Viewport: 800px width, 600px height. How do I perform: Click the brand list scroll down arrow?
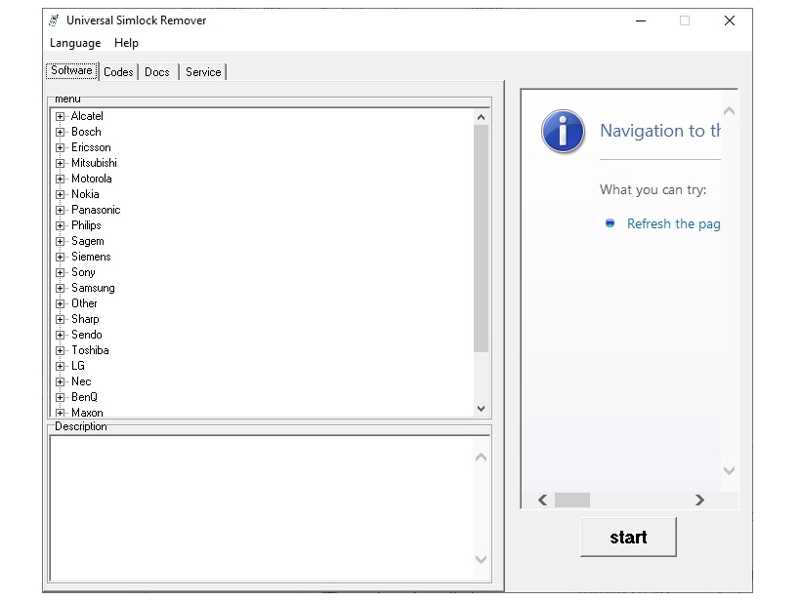point(481,408)
